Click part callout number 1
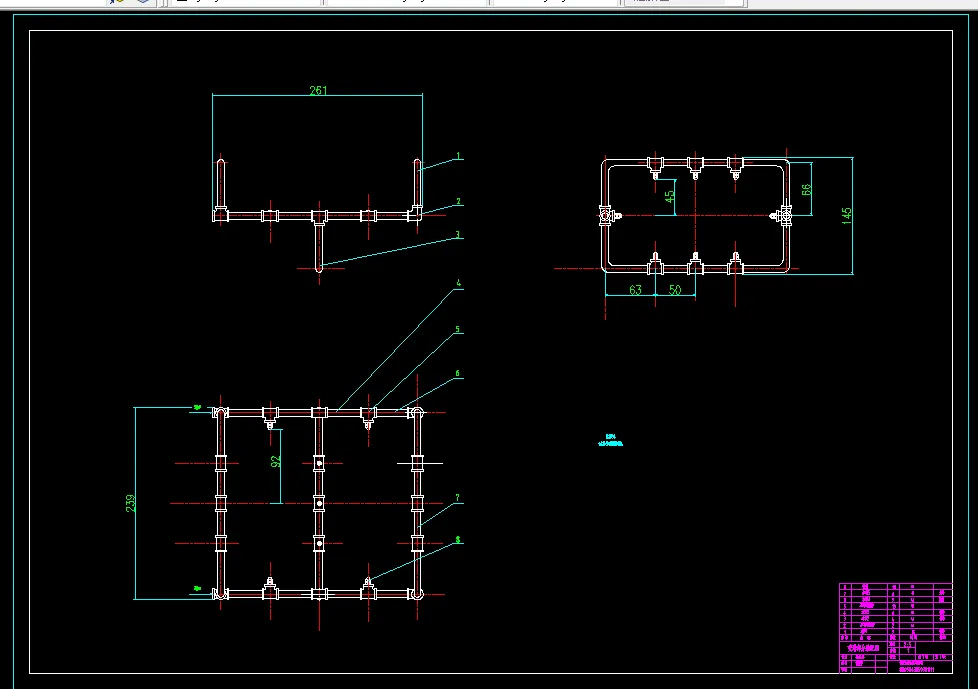This screenshot has height=689, width=978. tap(458, 156)
